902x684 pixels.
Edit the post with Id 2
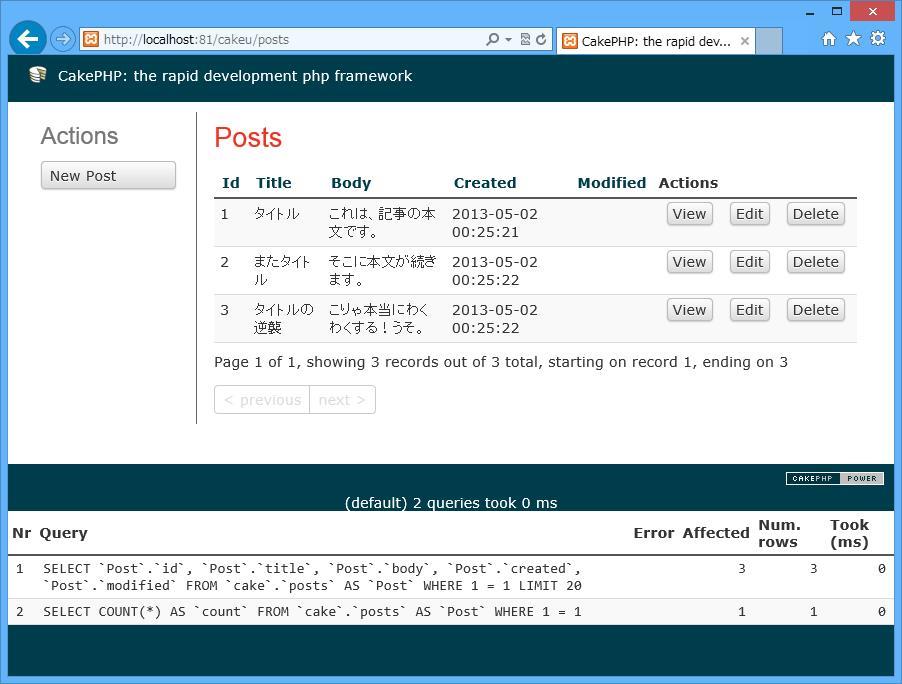pyautogui.click(x=749, y=262)
